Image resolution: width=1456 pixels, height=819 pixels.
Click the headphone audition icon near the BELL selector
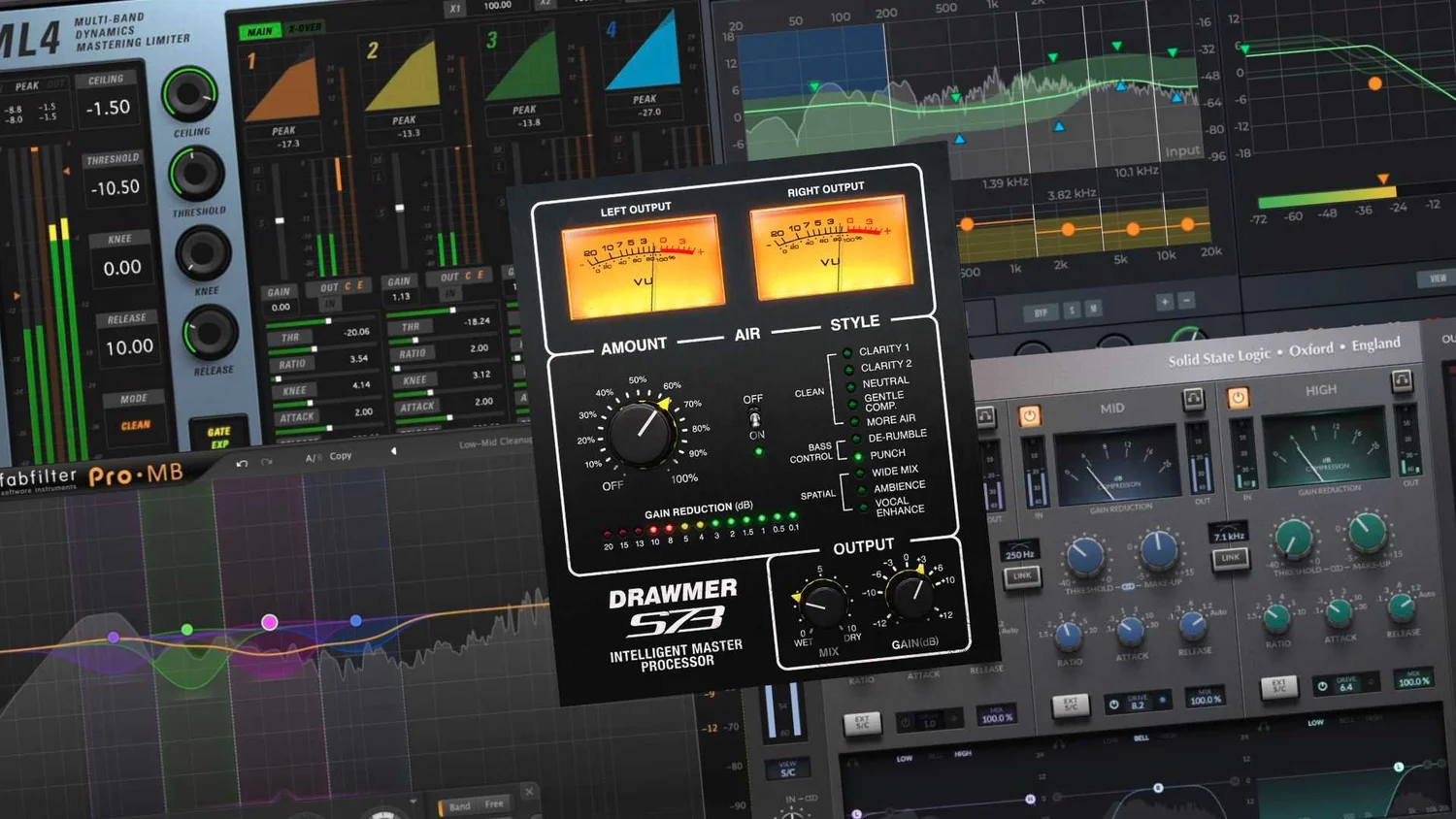coord(1058,743)
